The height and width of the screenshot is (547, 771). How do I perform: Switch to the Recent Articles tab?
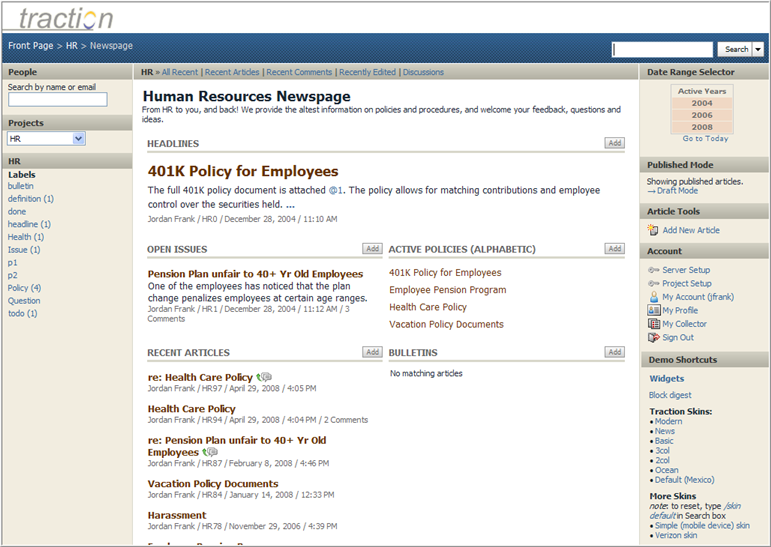[x=232, y=72]
